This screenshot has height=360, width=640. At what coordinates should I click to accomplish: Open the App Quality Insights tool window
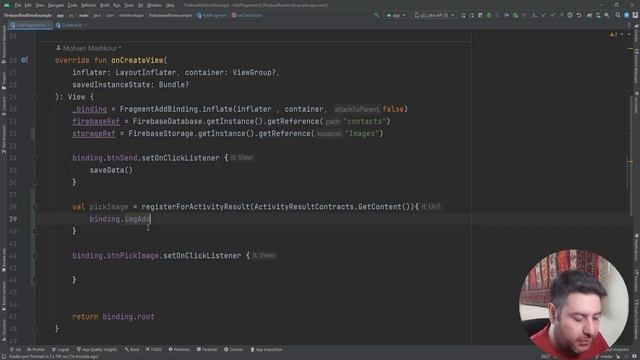point(97,350)
